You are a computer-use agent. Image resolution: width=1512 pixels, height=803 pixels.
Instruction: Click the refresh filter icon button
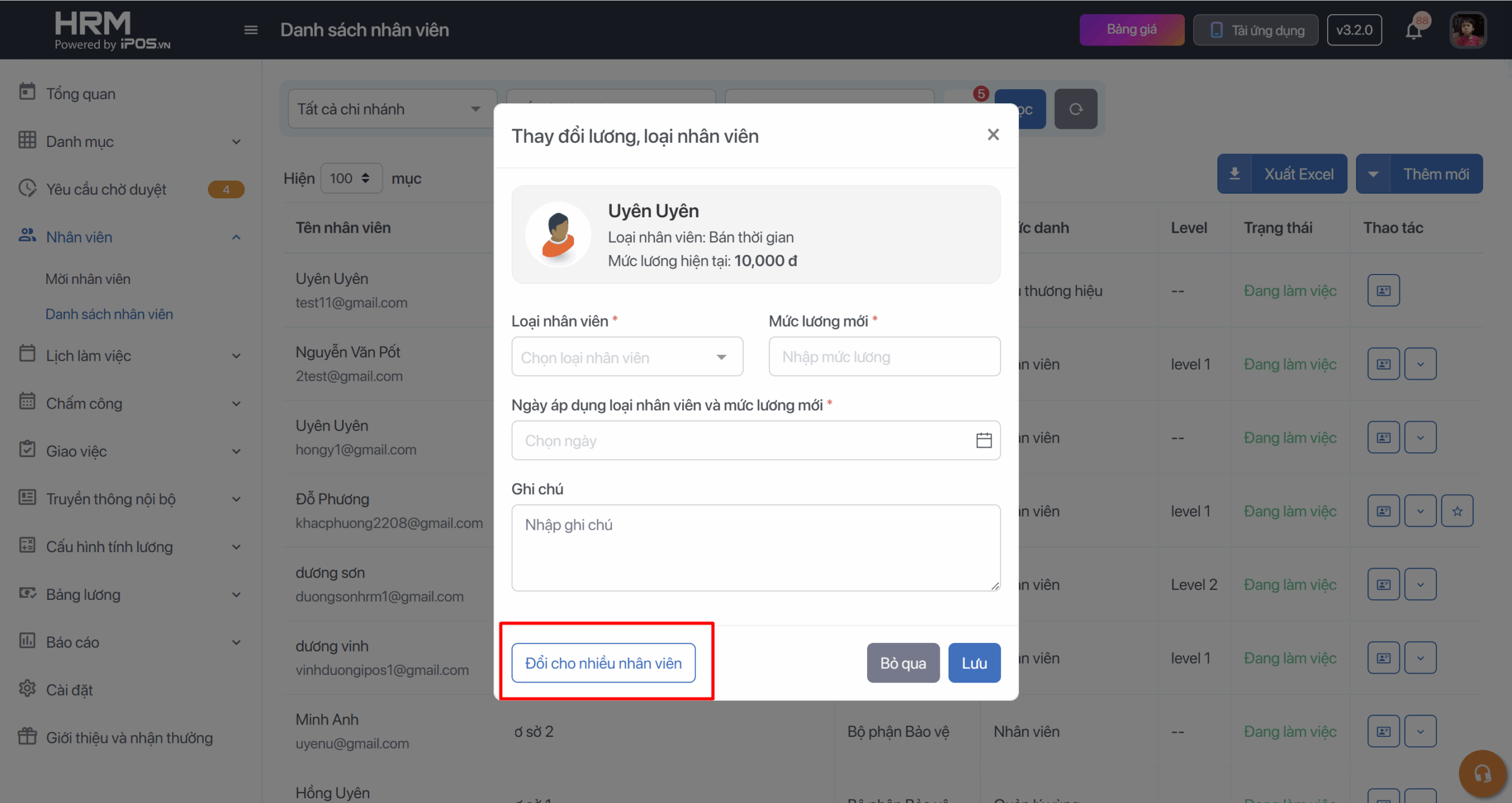tap(1076, 109)
